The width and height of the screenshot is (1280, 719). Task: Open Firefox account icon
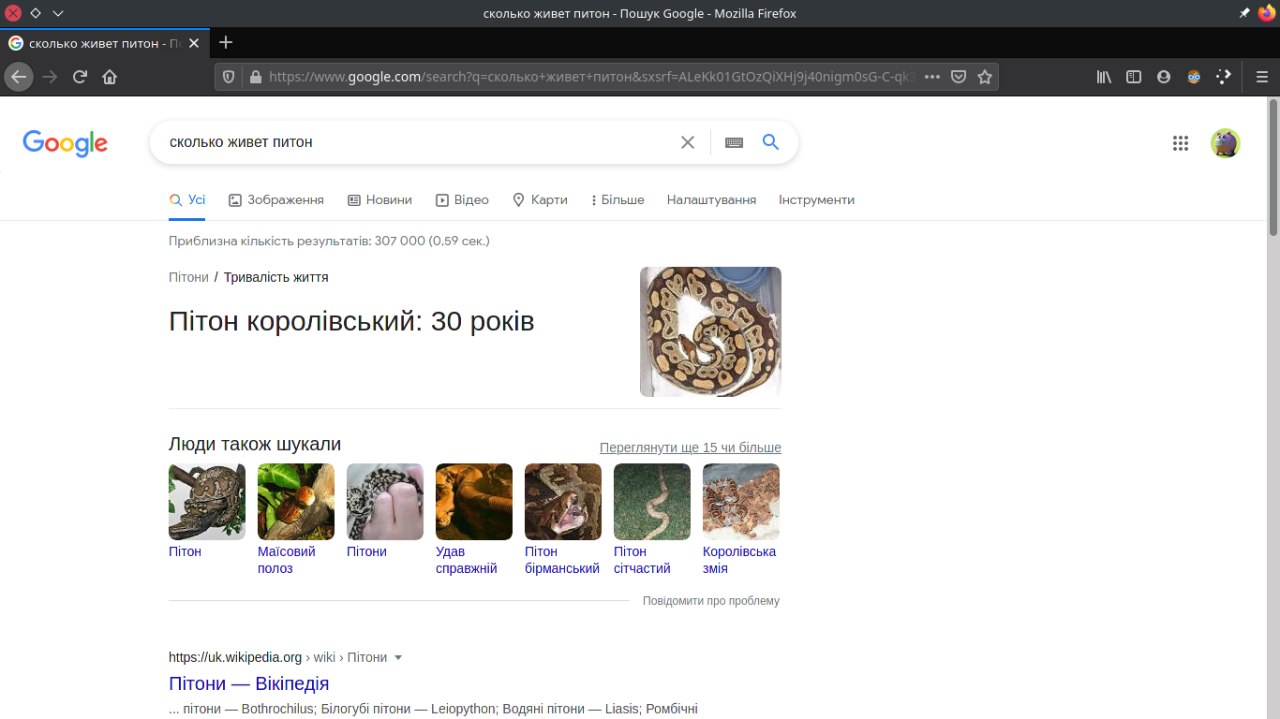pyautogui.click(x=1164, y=77)
